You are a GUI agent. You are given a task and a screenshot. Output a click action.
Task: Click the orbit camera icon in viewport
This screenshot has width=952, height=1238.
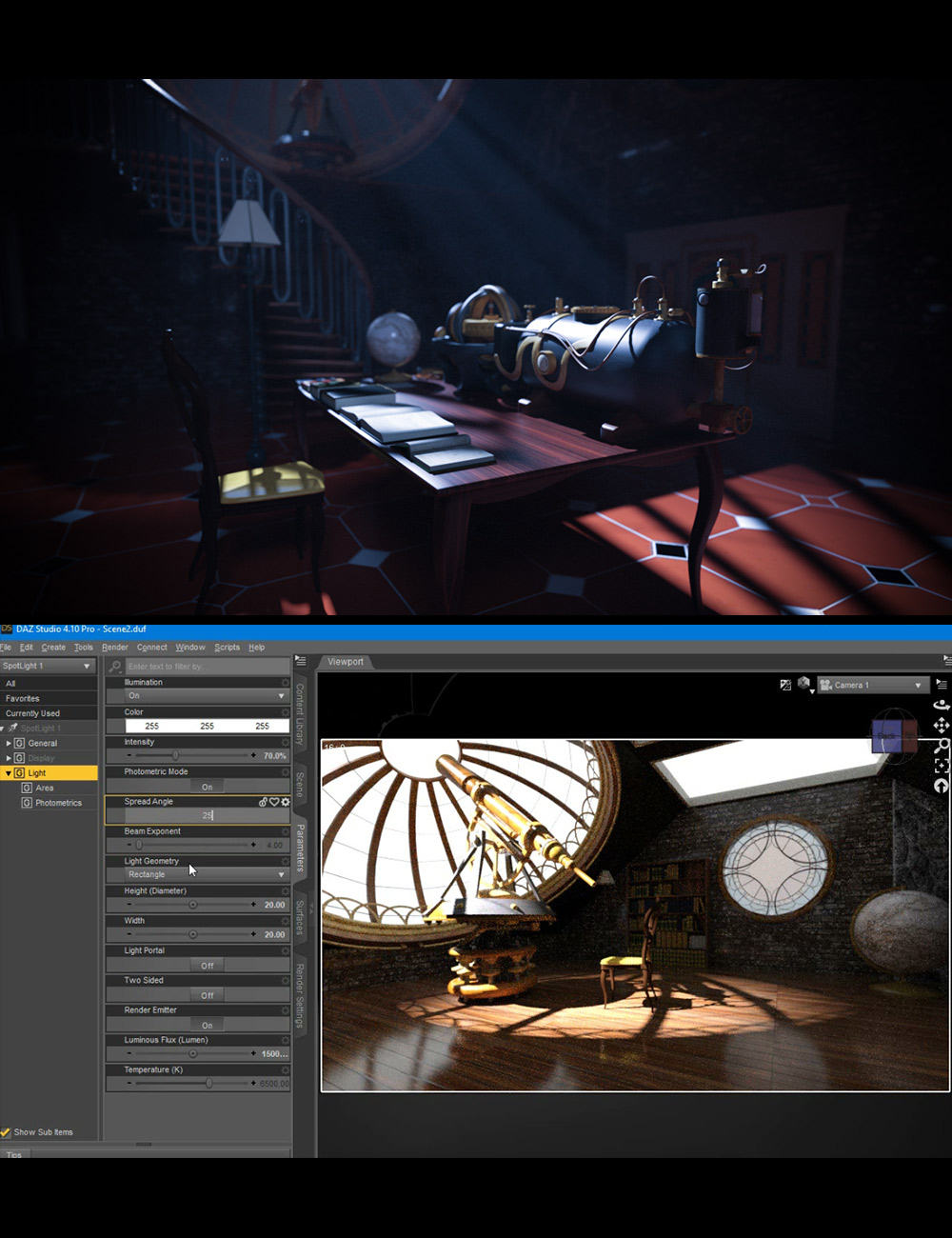click(941, 706)
